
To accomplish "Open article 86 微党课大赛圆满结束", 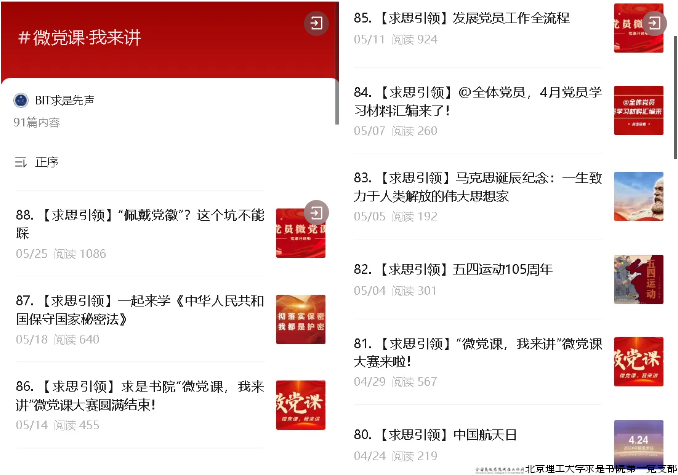I will click(140, 395).
